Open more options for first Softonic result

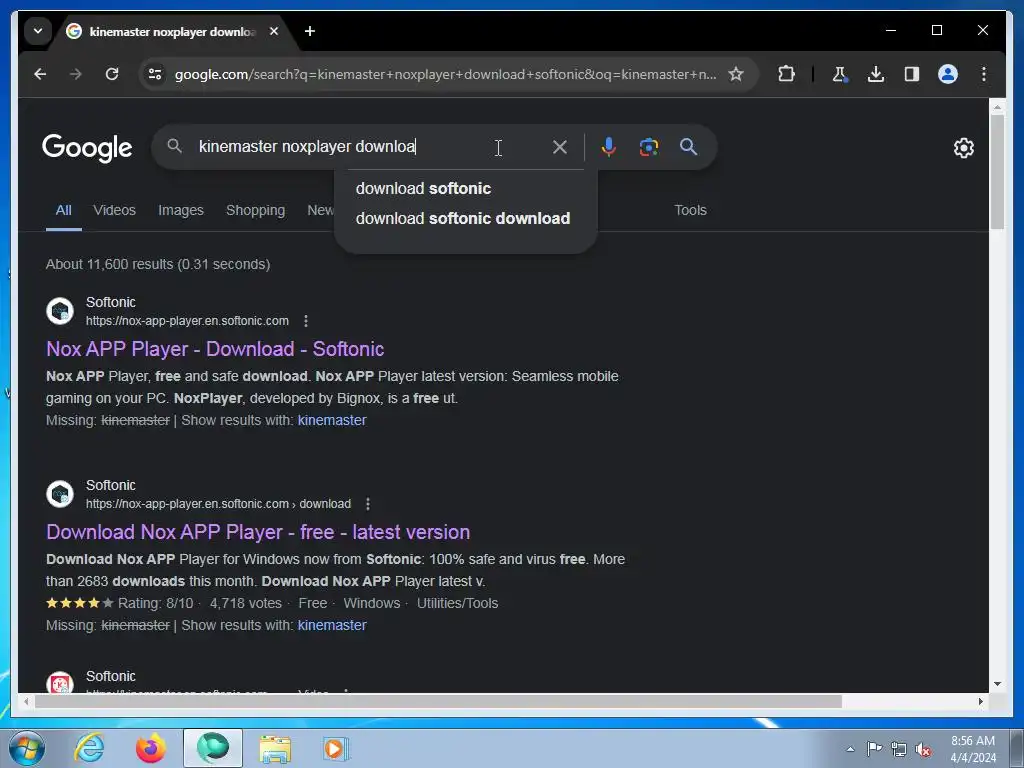click(x=306, y=321)
